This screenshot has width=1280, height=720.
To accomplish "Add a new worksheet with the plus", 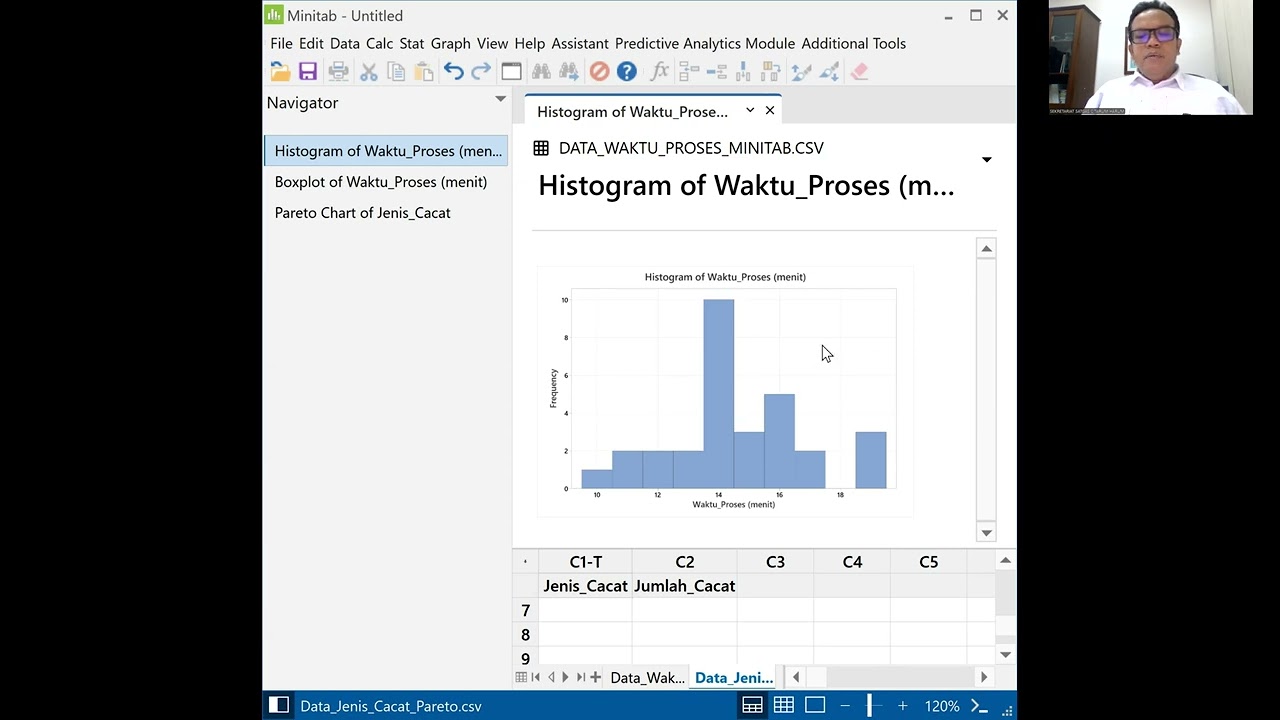I will point(596,678).
